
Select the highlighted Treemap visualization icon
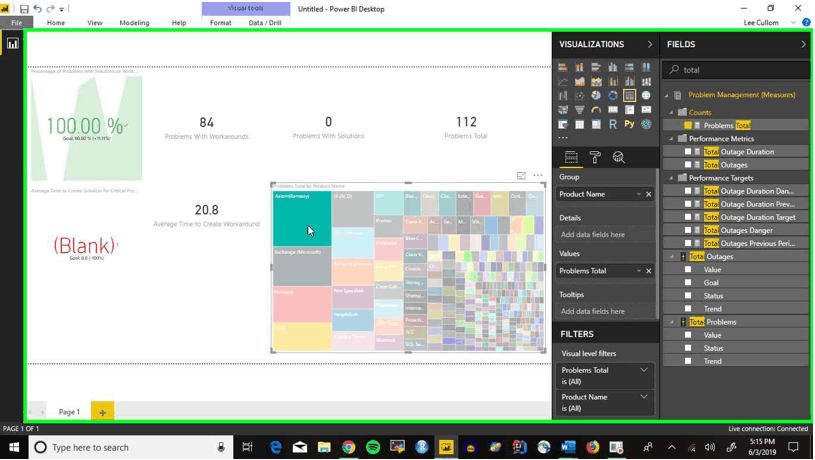pyautogui.click(x=629, y=96)
